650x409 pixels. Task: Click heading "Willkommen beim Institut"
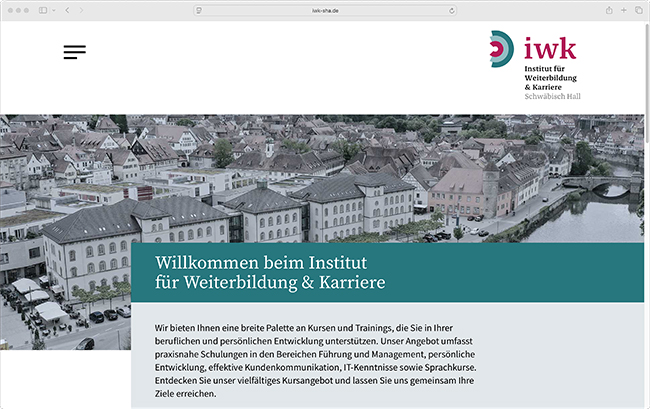pos(261,263)
